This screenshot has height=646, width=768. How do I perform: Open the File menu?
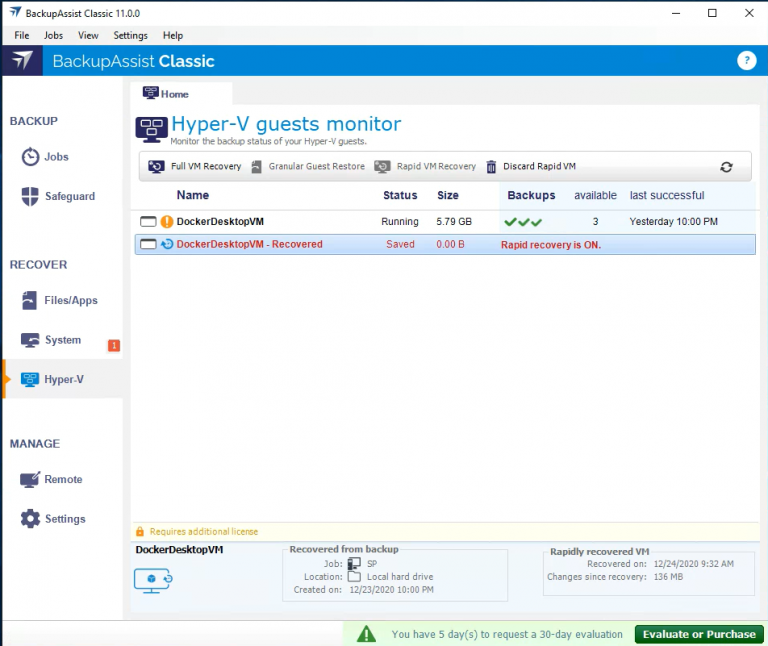point(22,36)
